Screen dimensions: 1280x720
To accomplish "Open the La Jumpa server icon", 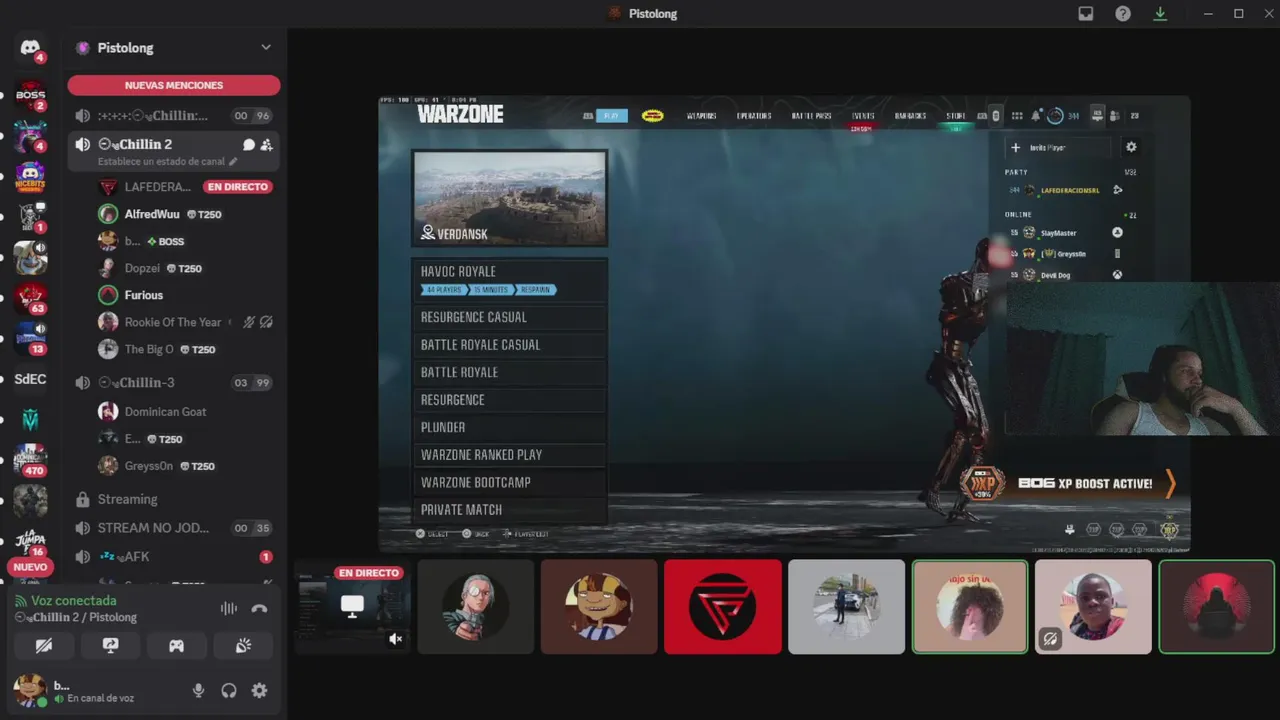I will (x=30, y=541).
